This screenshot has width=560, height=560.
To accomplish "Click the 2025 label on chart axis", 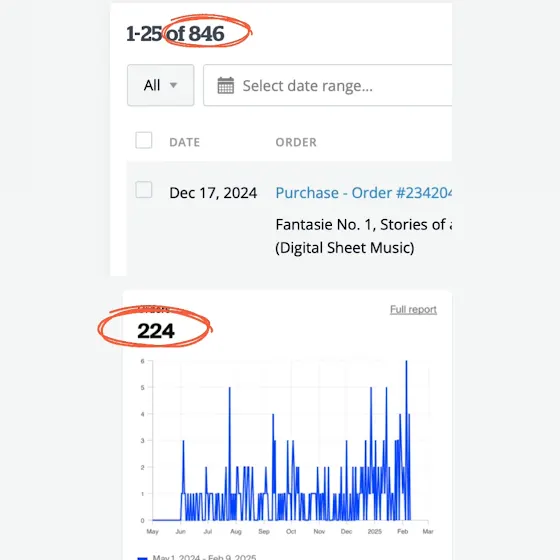I will click(x=375, y=531).
